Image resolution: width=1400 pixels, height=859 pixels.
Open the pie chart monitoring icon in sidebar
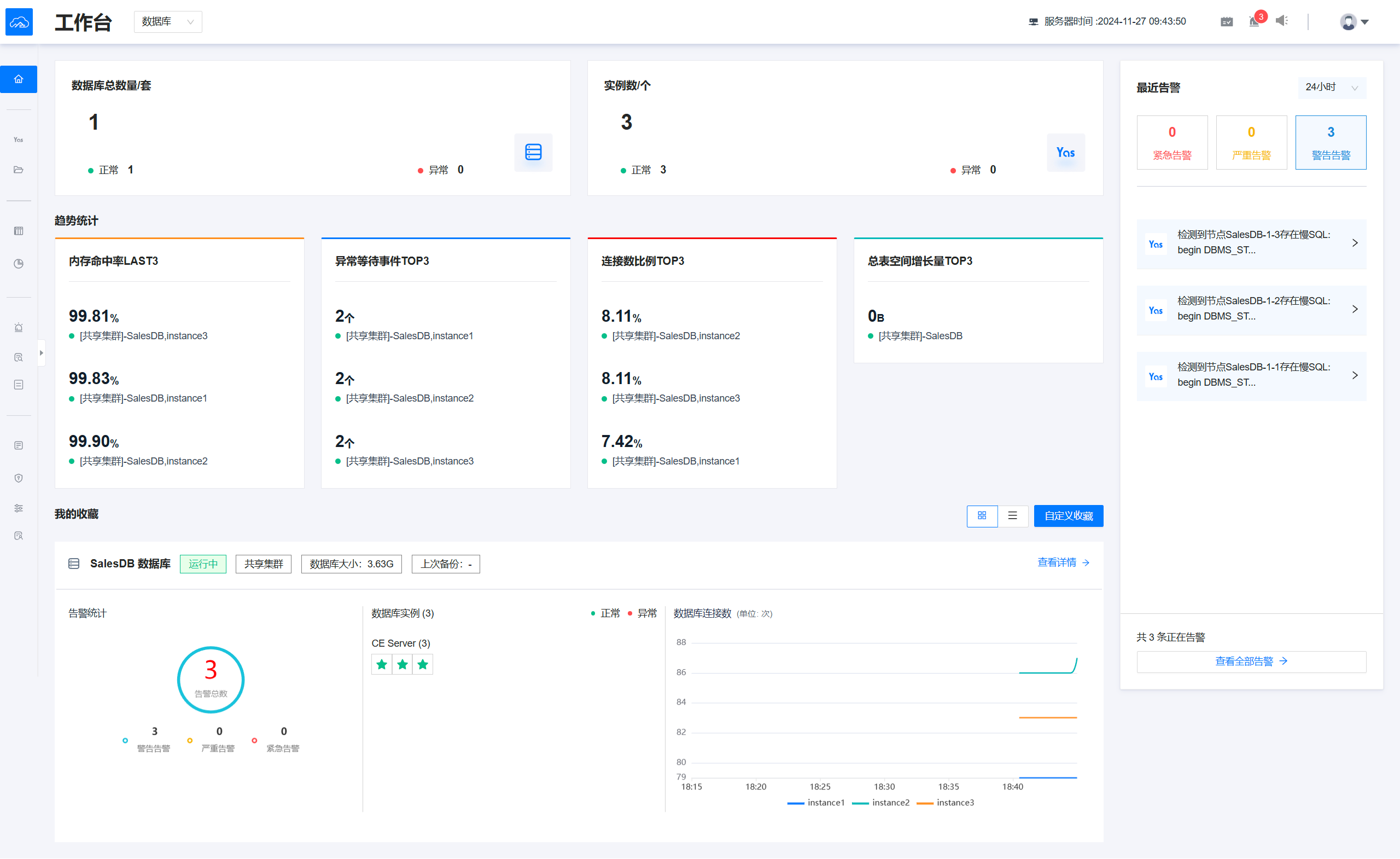click(x=19, y=264)
